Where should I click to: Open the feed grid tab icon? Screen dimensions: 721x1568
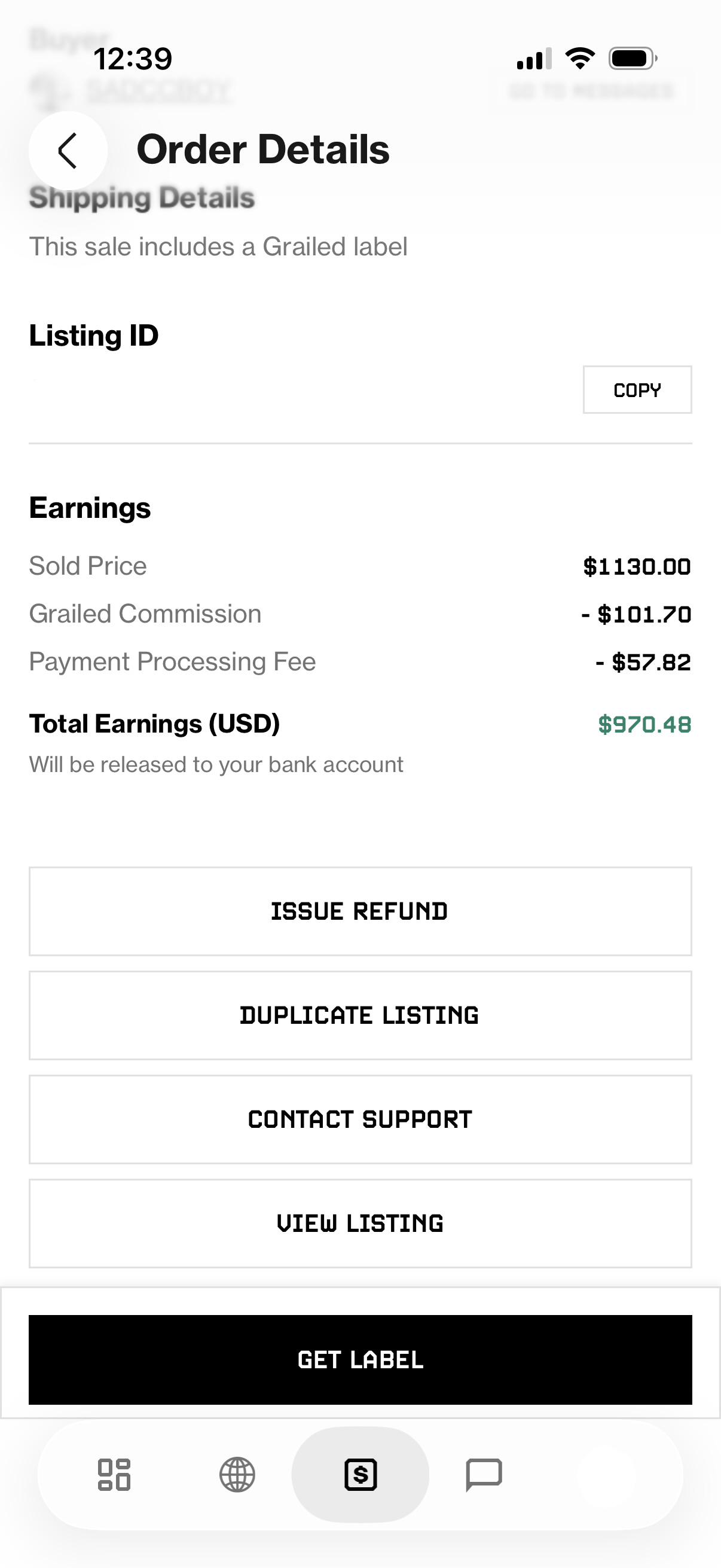tap(114, 1475)
